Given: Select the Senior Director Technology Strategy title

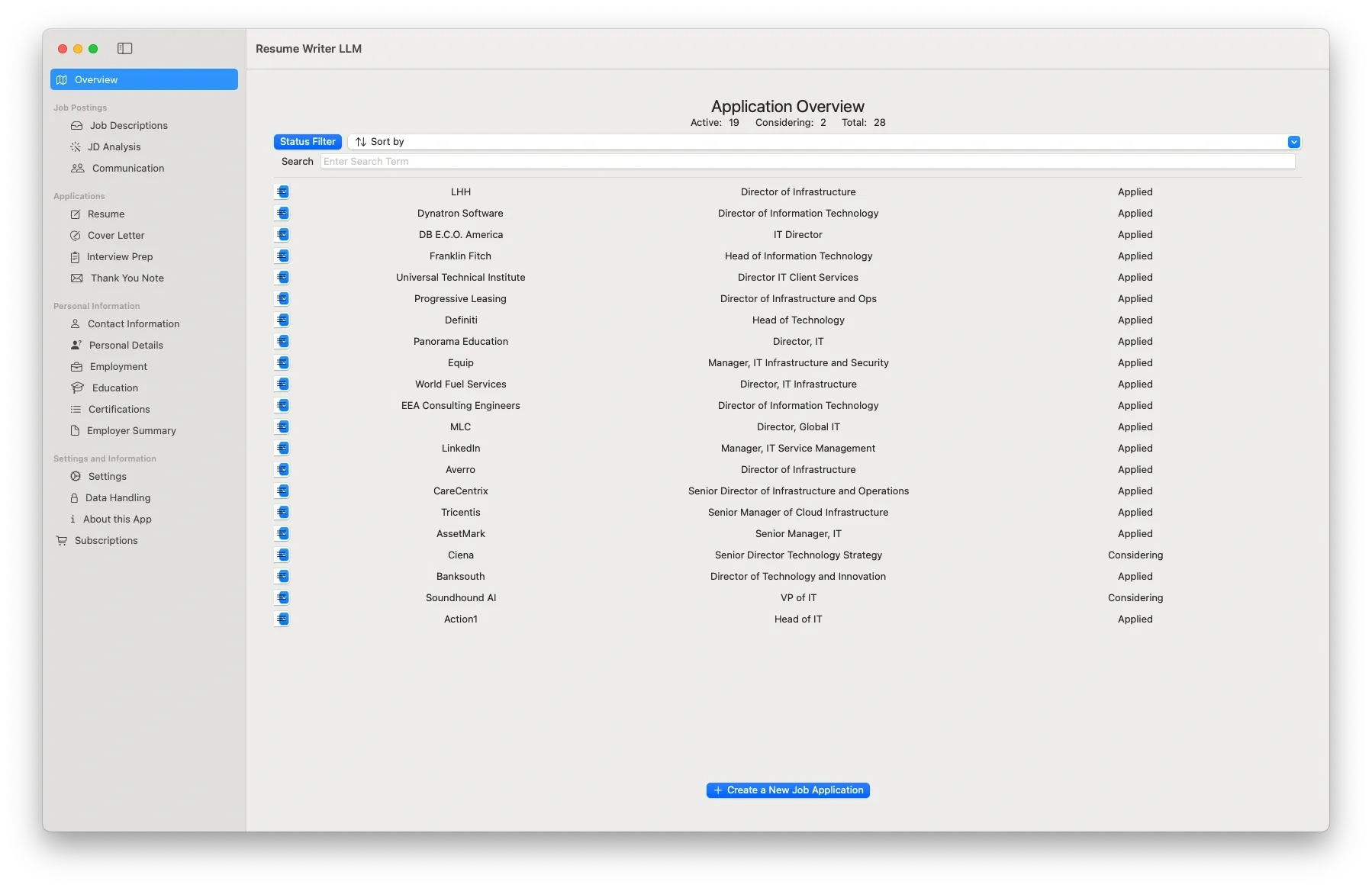Looking at the screenshot, I should point(798,555).
